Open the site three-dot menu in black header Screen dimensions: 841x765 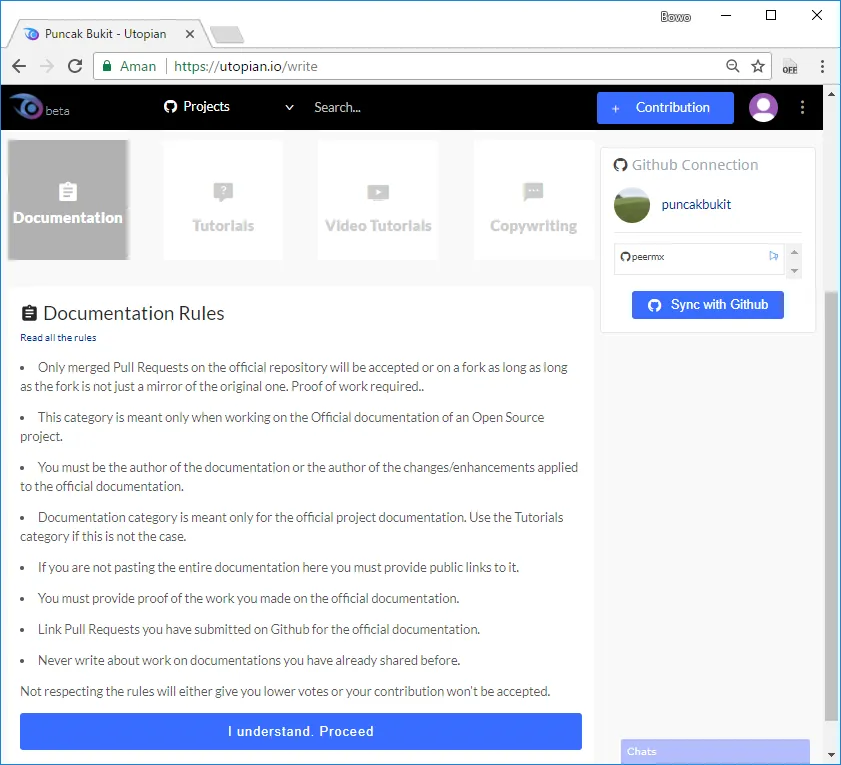[x=802, y=107]
